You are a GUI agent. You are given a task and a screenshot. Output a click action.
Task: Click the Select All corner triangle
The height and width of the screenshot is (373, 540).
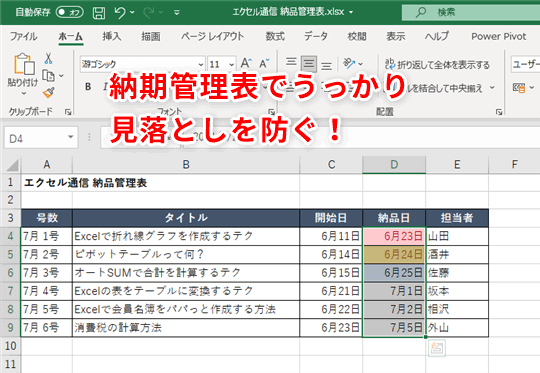coord(12,165)
